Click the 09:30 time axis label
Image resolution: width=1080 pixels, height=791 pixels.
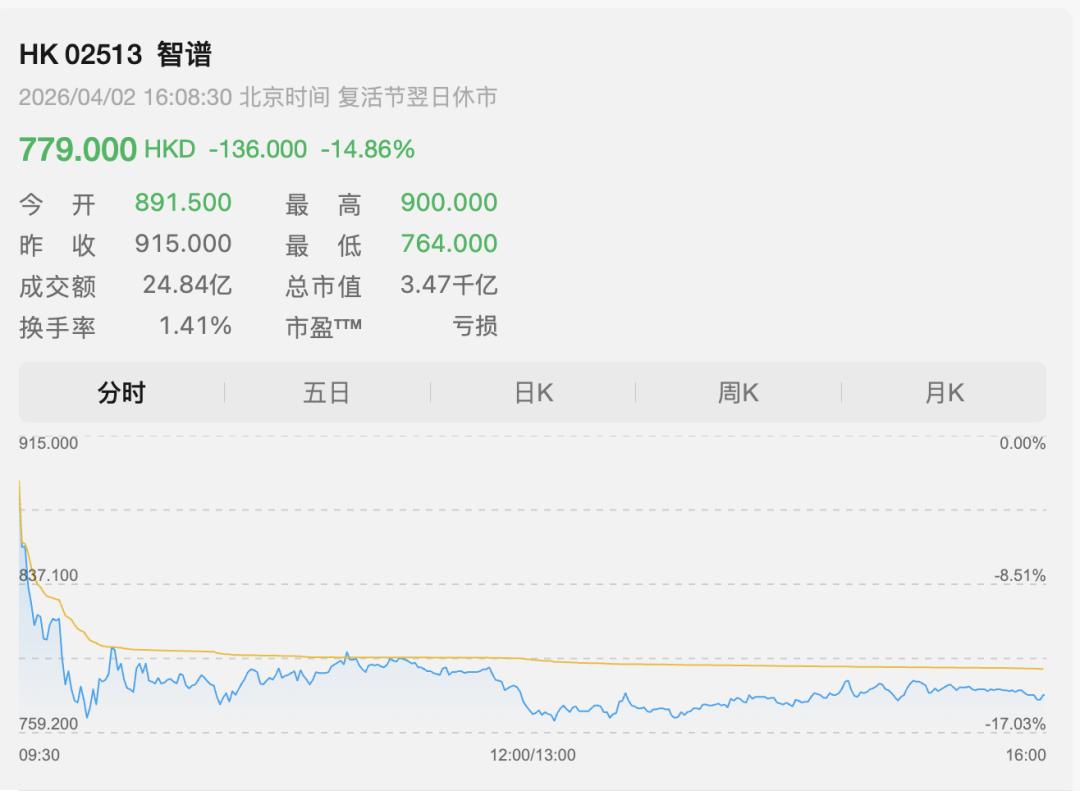(40, 757)
